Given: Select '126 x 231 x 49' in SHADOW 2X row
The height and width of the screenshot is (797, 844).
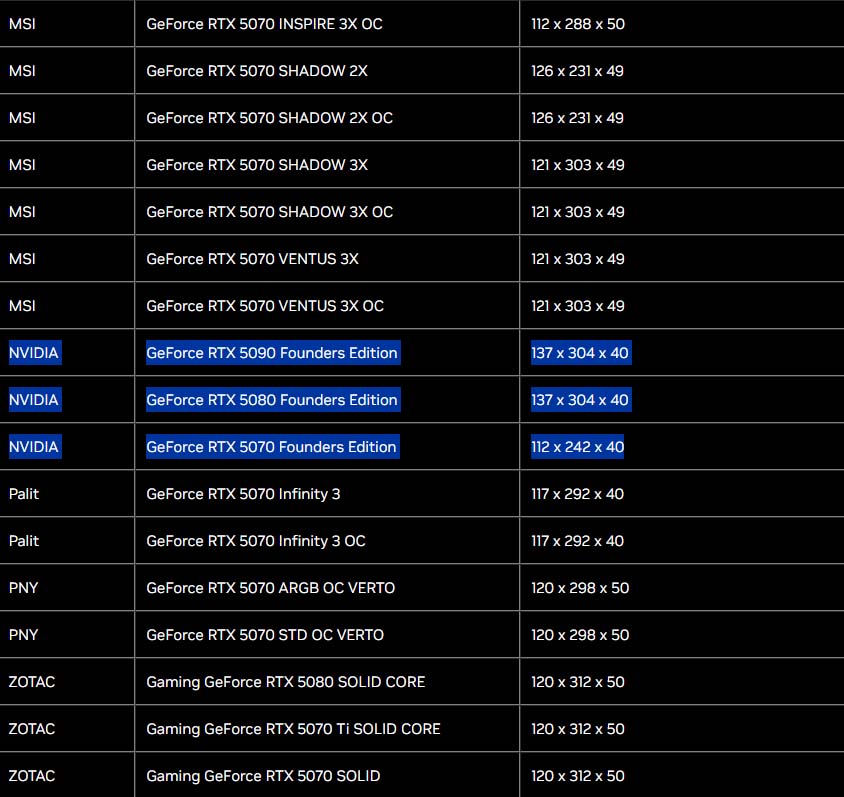Looking at the screenshot, I should (x=577, y=71).
